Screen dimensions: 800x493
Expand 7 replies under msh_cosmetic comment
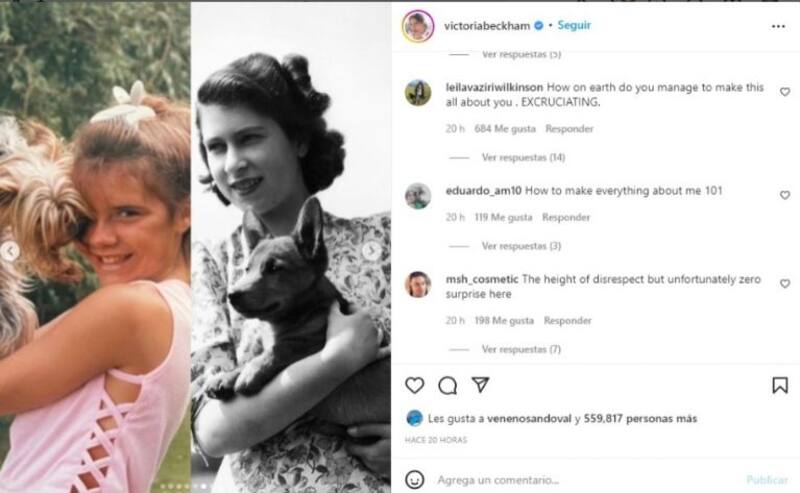coord(521,350)
